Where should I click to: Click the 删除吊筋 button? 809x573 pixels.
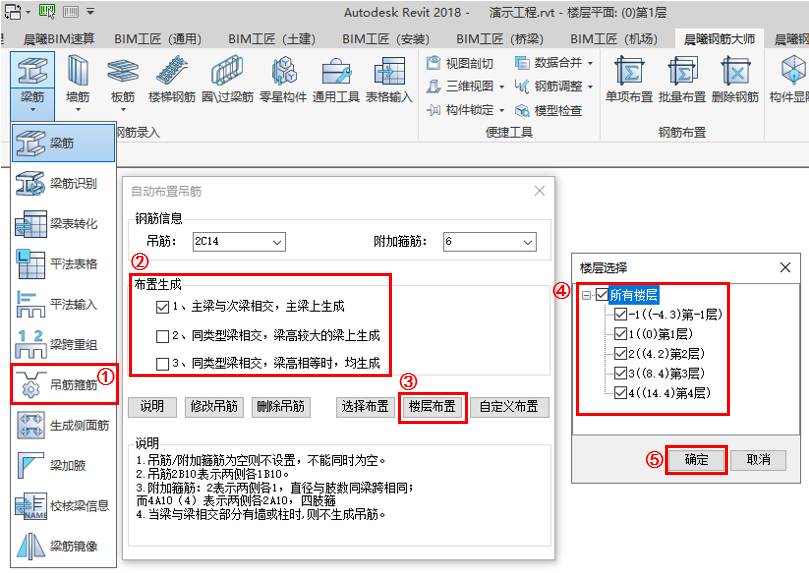click(x=281, y=407)
